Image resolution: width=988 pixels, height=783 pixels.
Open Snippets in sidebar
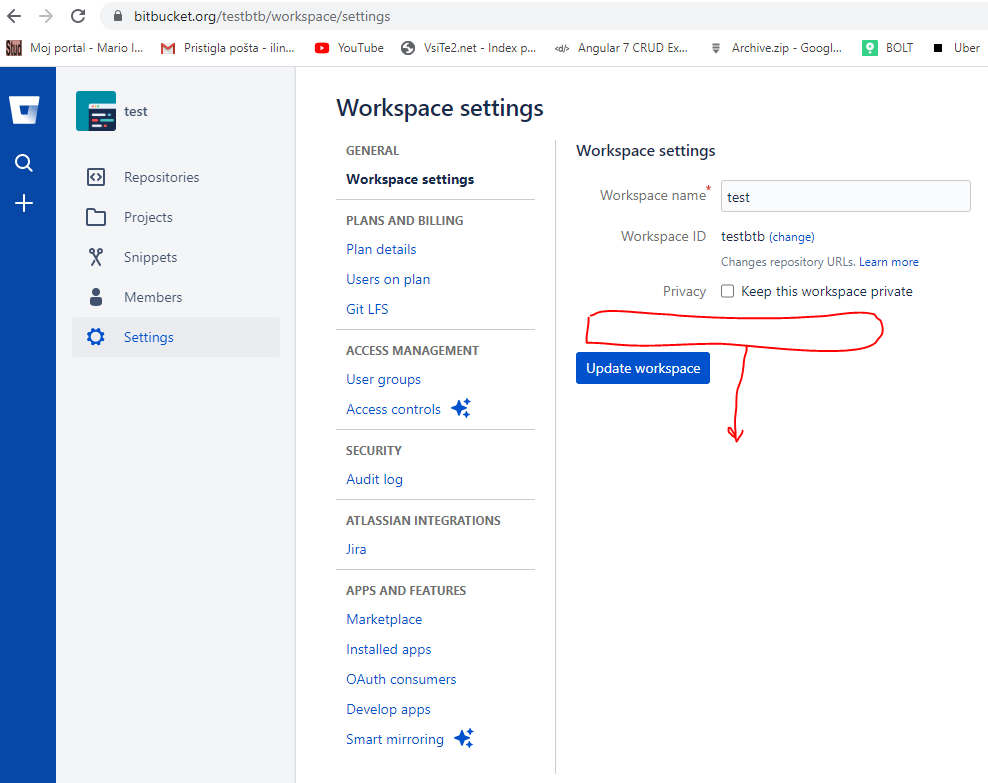(x=176, y=257)
